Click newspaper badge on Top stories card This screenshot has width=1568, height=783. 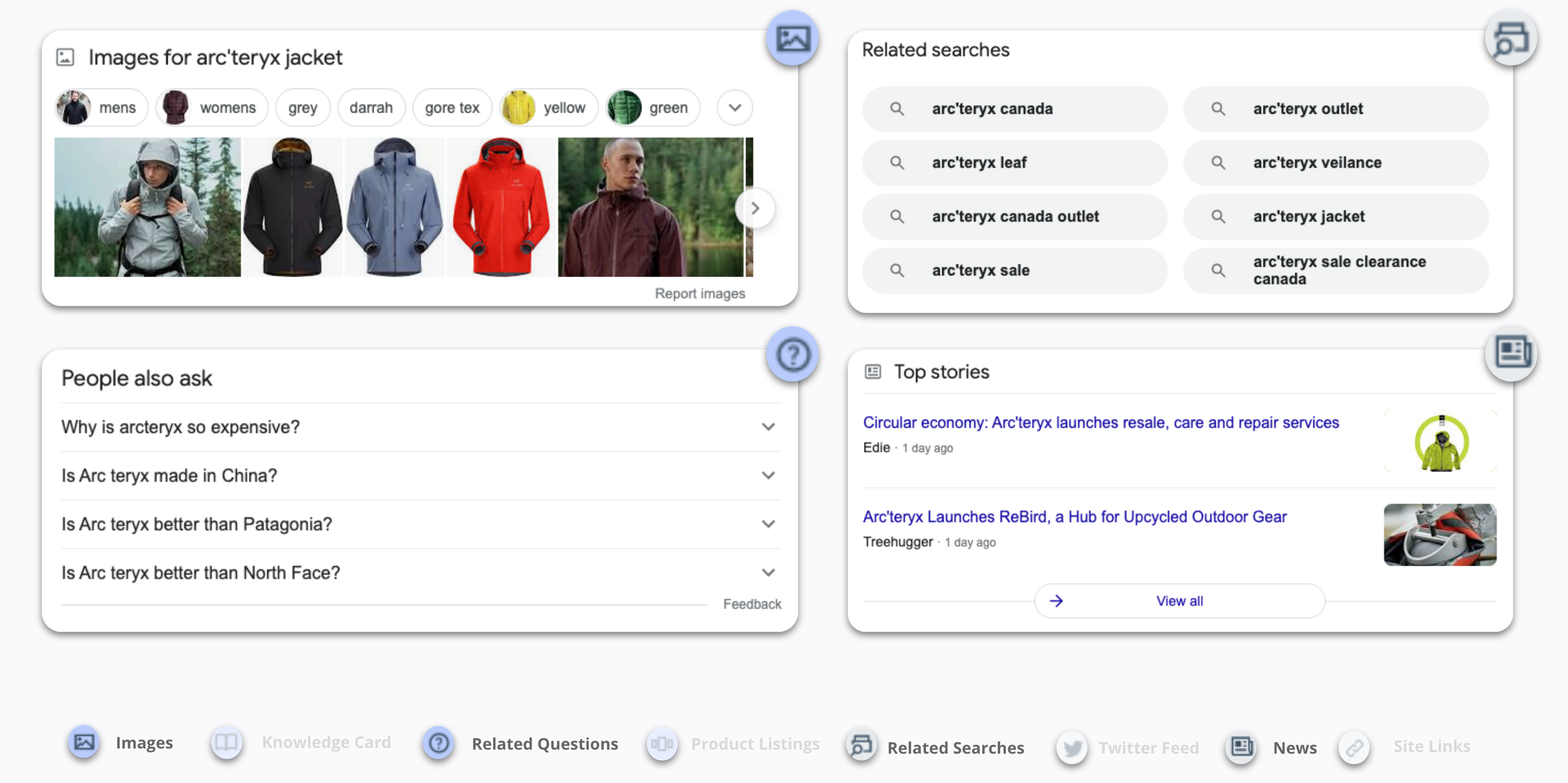tap(1512, 353)
